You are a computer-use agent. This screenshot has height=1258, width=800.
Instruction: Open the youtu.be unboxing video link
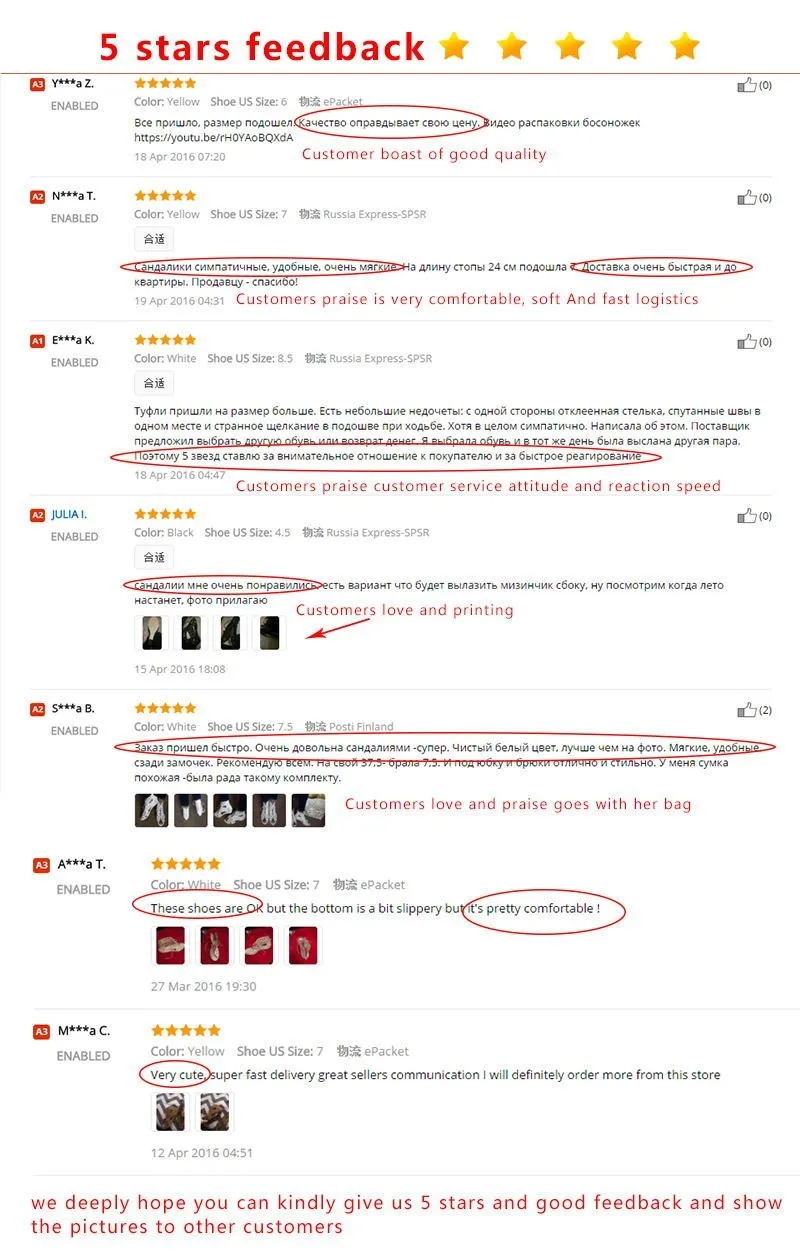coord(214,137)
